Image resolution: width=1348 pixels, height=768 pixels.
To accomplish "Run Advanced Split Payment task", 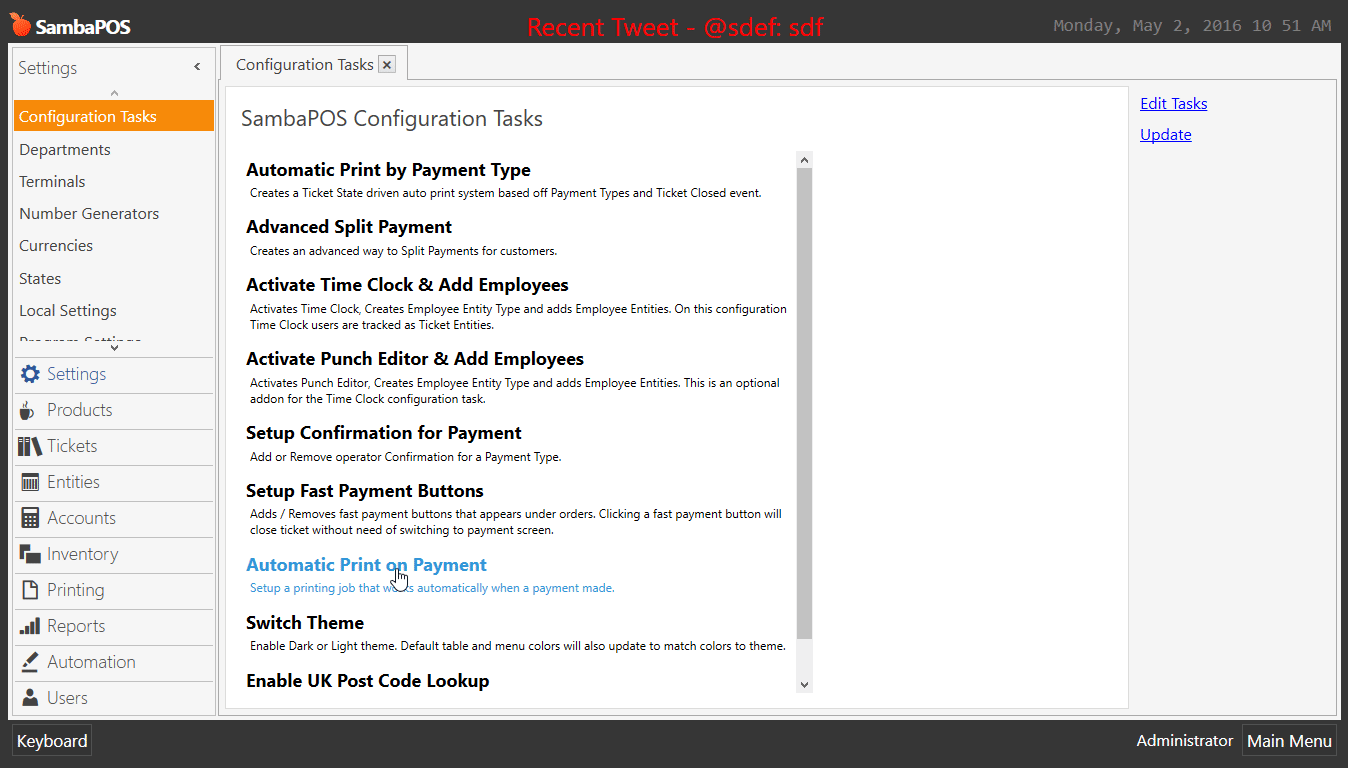I will [x=349, y=227].
